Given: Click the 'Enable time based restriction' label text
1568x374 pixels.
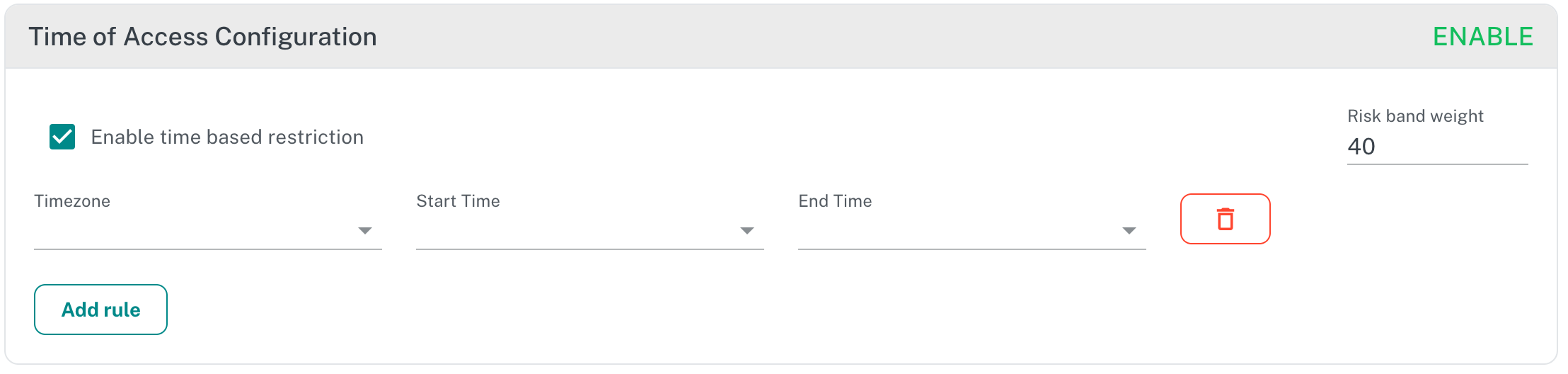Looking at the screenshot, I should [x=227, y=137].
